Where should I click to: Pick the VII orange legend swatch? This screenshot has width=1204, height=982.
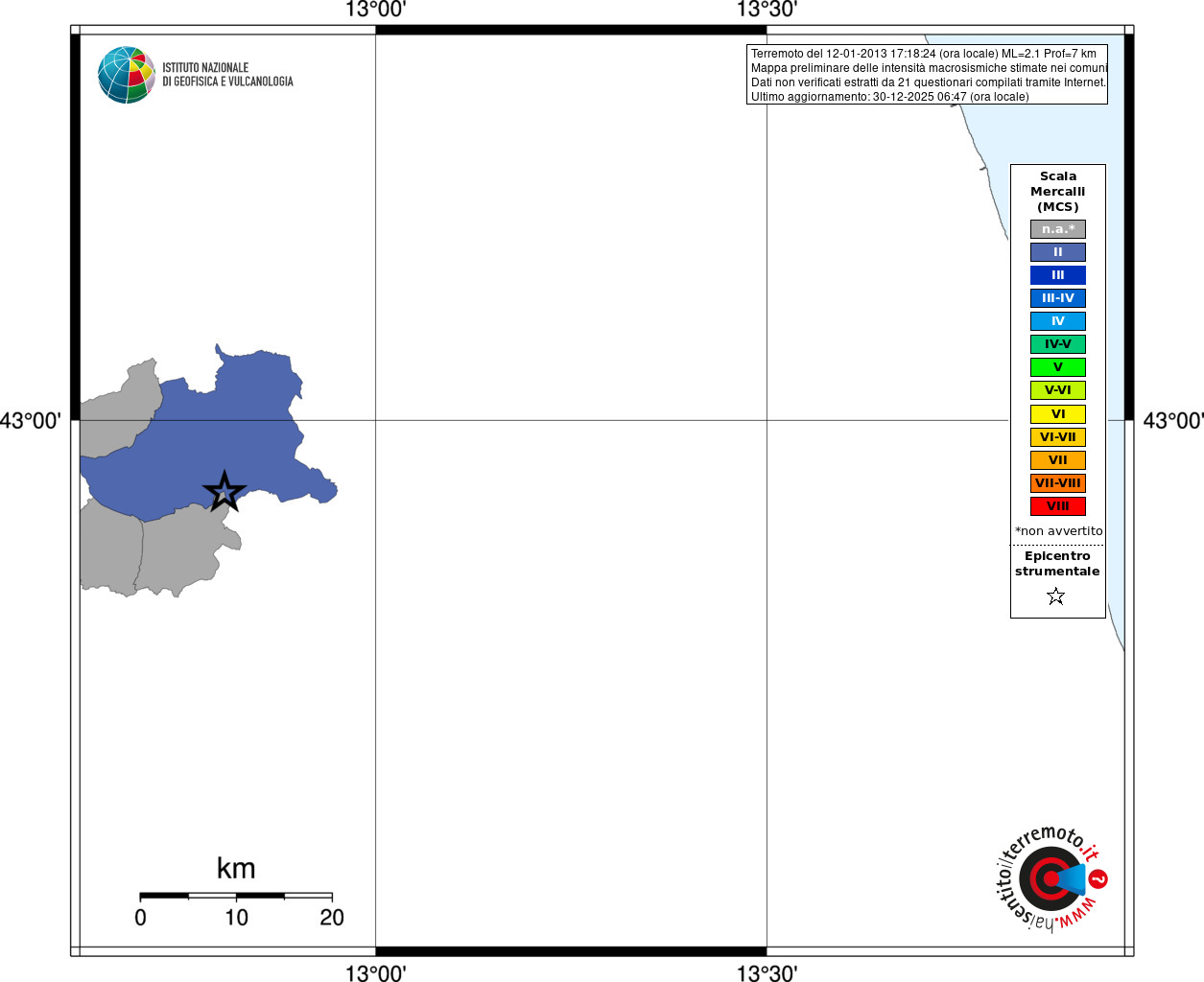coord(1058,460)
